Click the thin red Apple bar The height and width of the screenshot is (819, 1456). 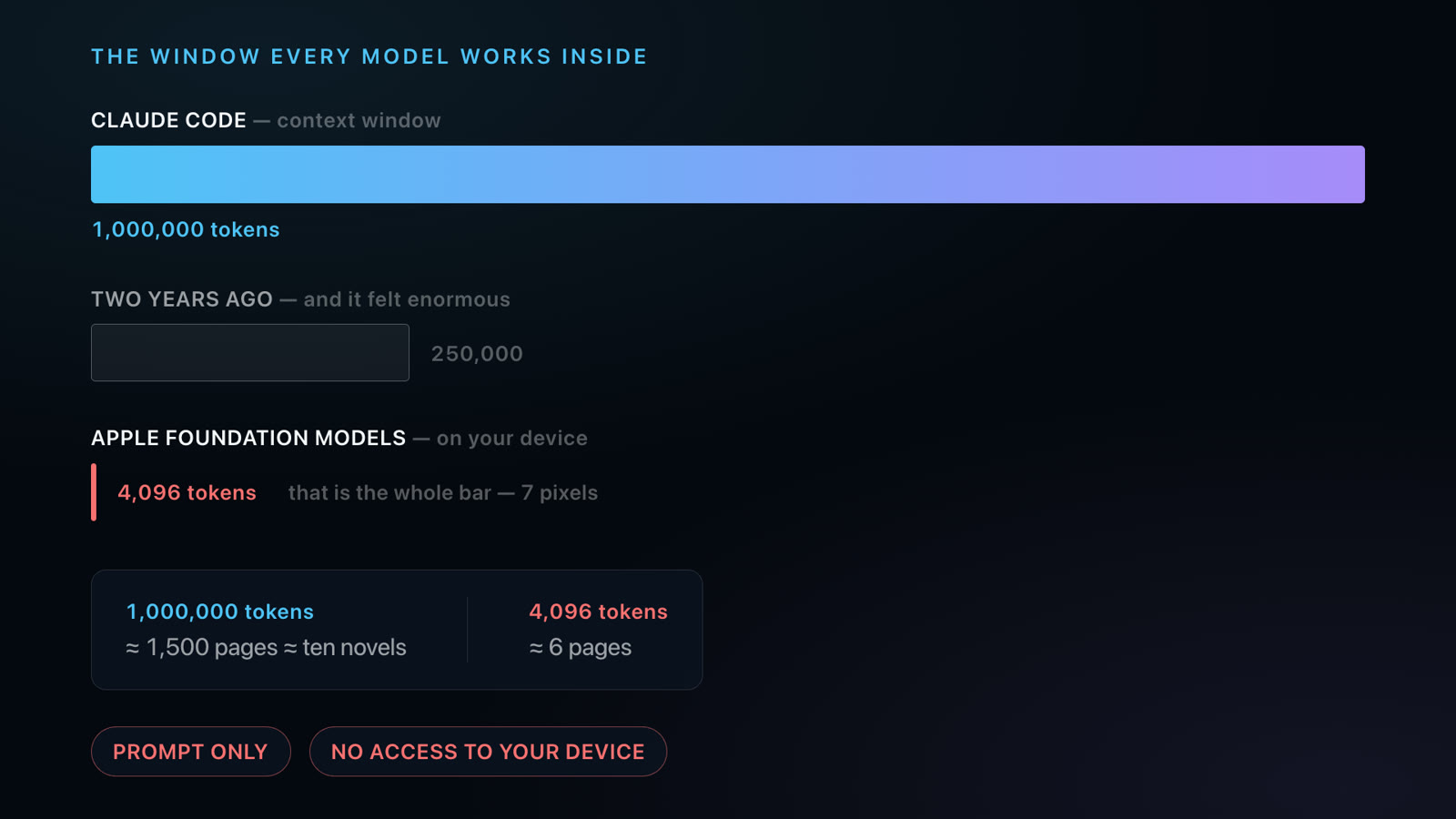94,492
